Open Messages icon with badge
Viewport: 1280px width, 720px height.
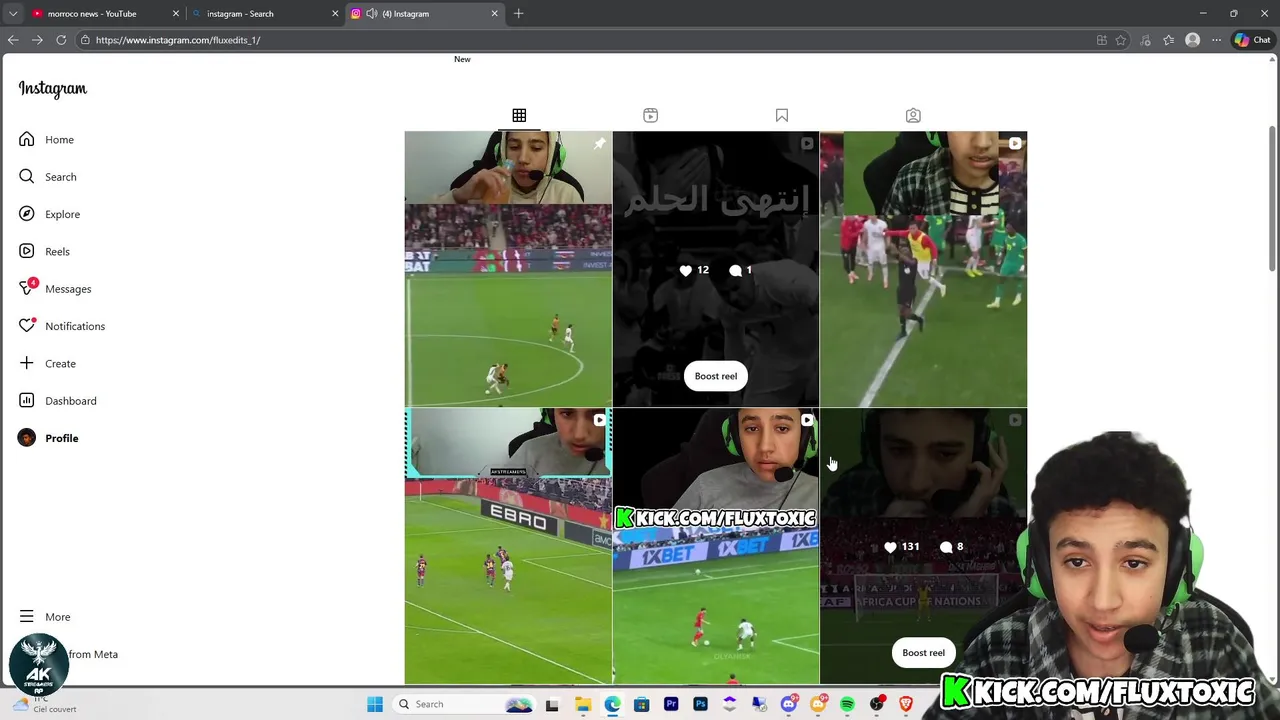tap(27, 288)
